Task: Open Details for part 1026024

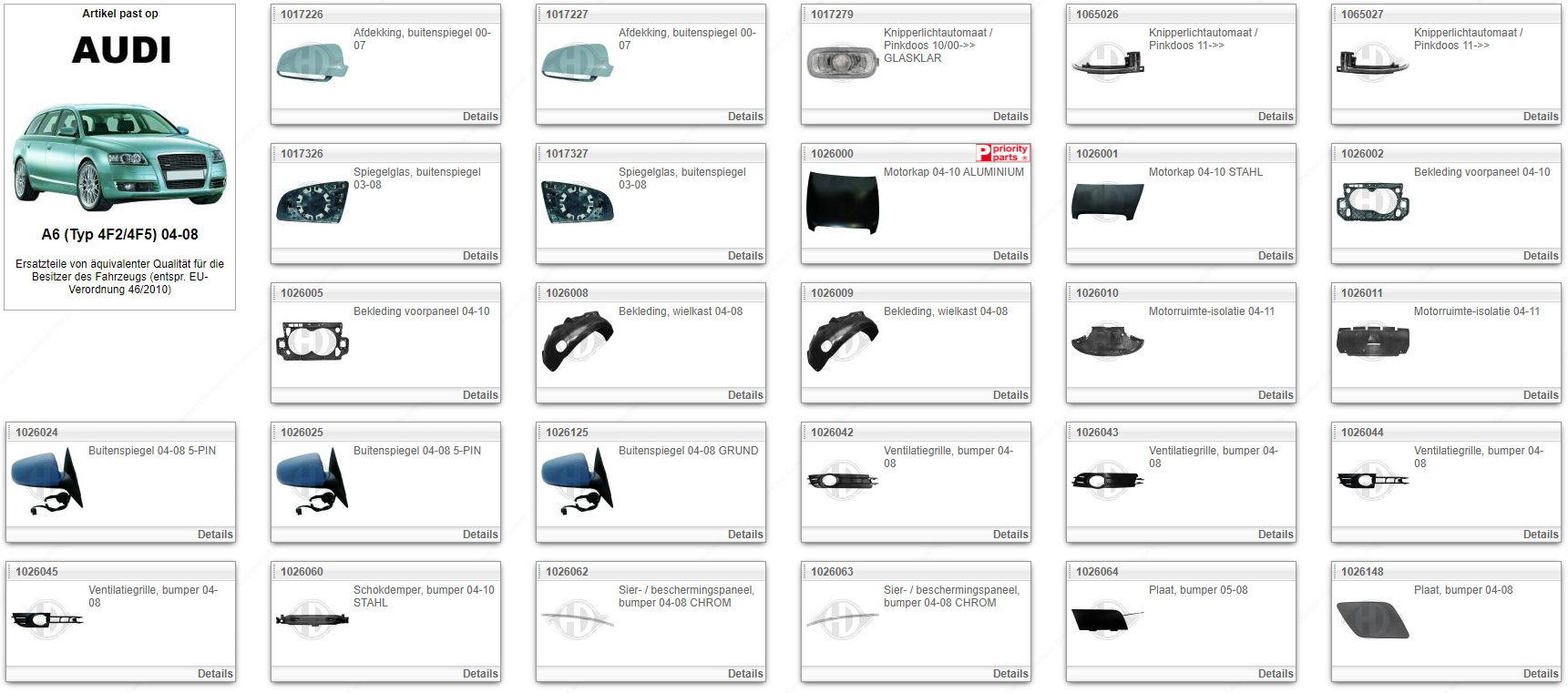Action: 215,535
